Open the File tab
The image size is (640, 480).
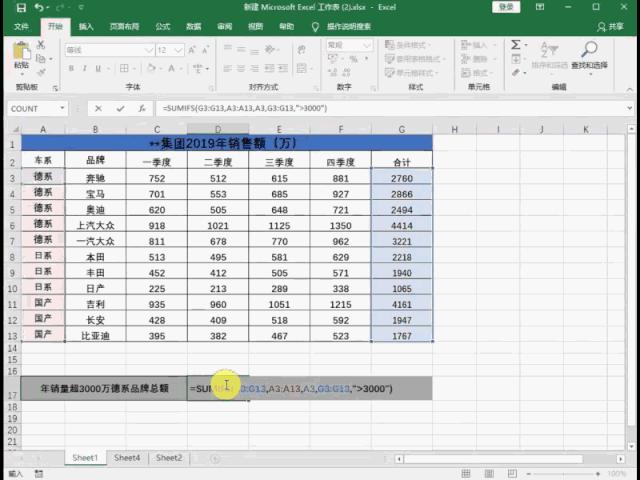pyautogui.click(x=21, y=27)
